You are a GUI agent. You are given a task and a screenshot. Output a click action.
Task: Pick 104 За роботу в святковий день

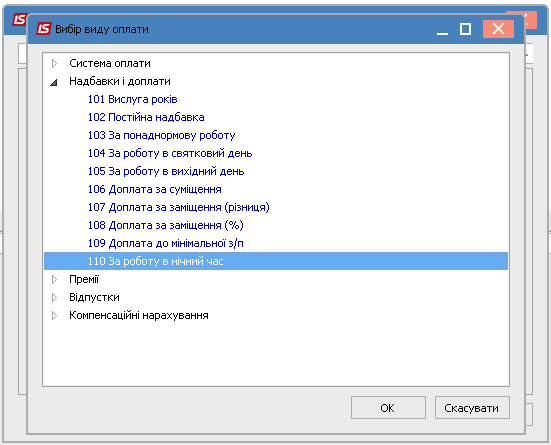click(x=170, y=154)
